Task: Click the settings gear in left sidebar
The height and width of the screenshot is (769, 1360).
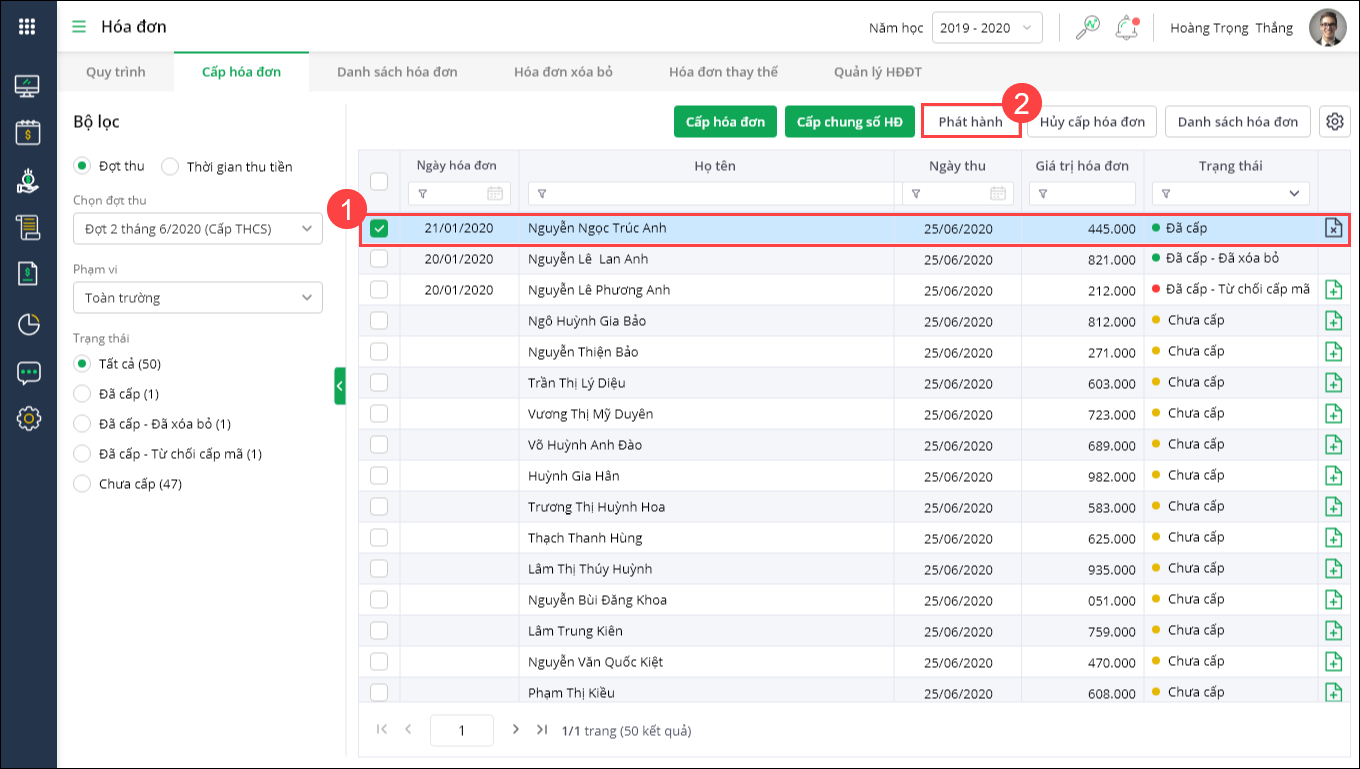Action: (28, 418)
